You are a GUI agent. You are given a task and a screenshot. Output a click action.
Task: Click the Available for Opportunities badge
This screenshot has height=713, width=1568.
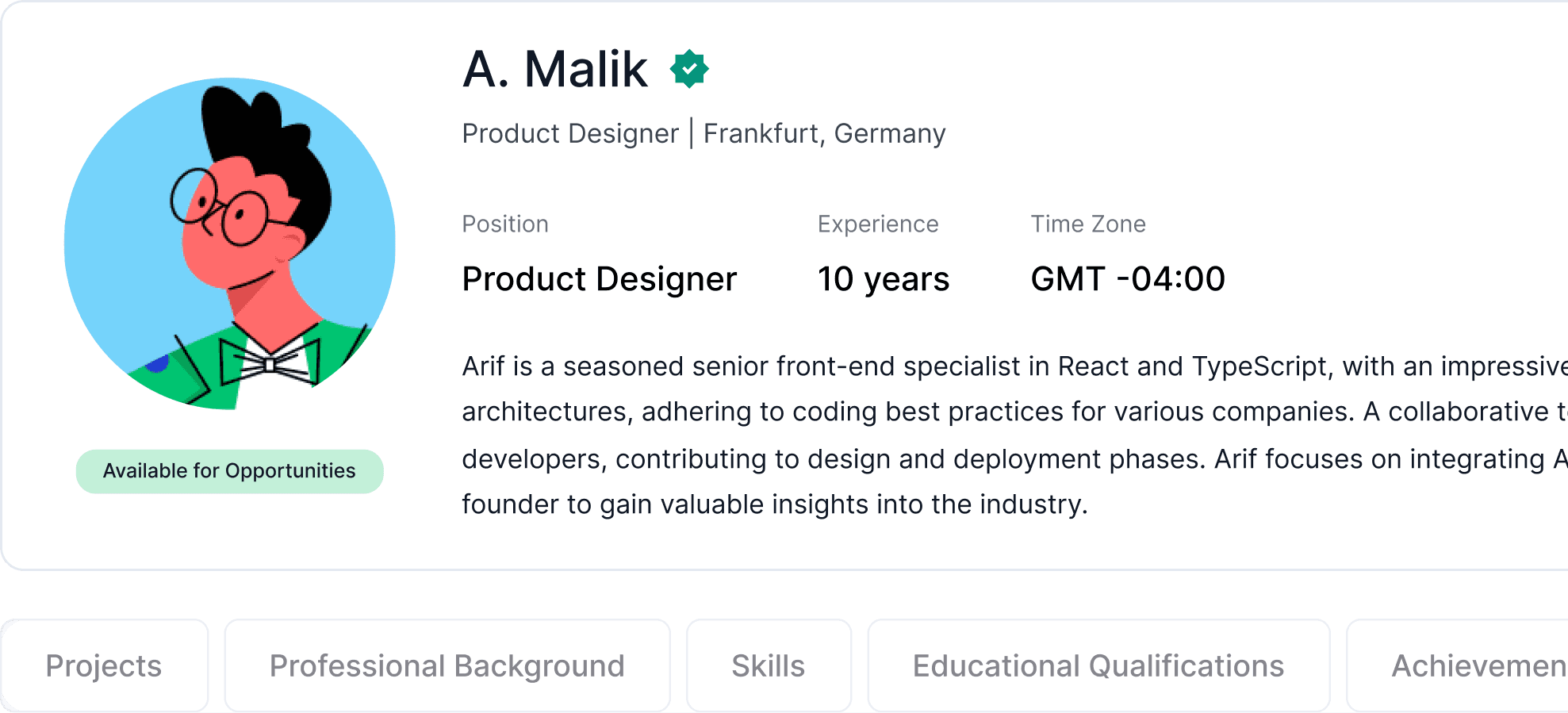(230, 471)
